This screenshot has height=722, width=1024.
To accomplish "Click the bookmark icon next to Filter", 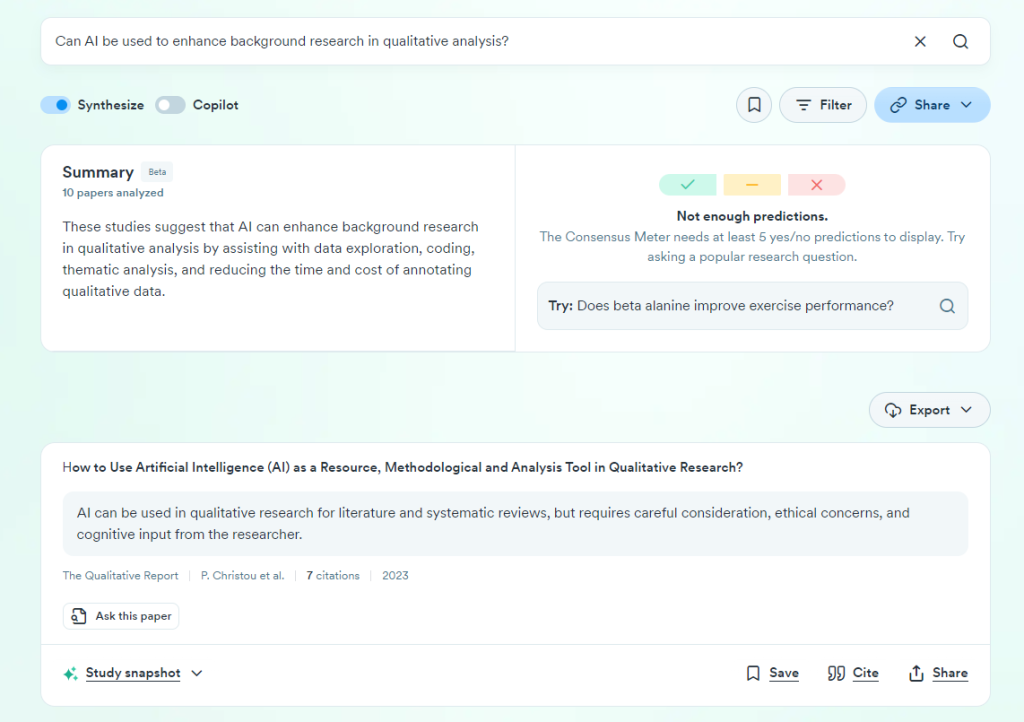I will point(754,104).
